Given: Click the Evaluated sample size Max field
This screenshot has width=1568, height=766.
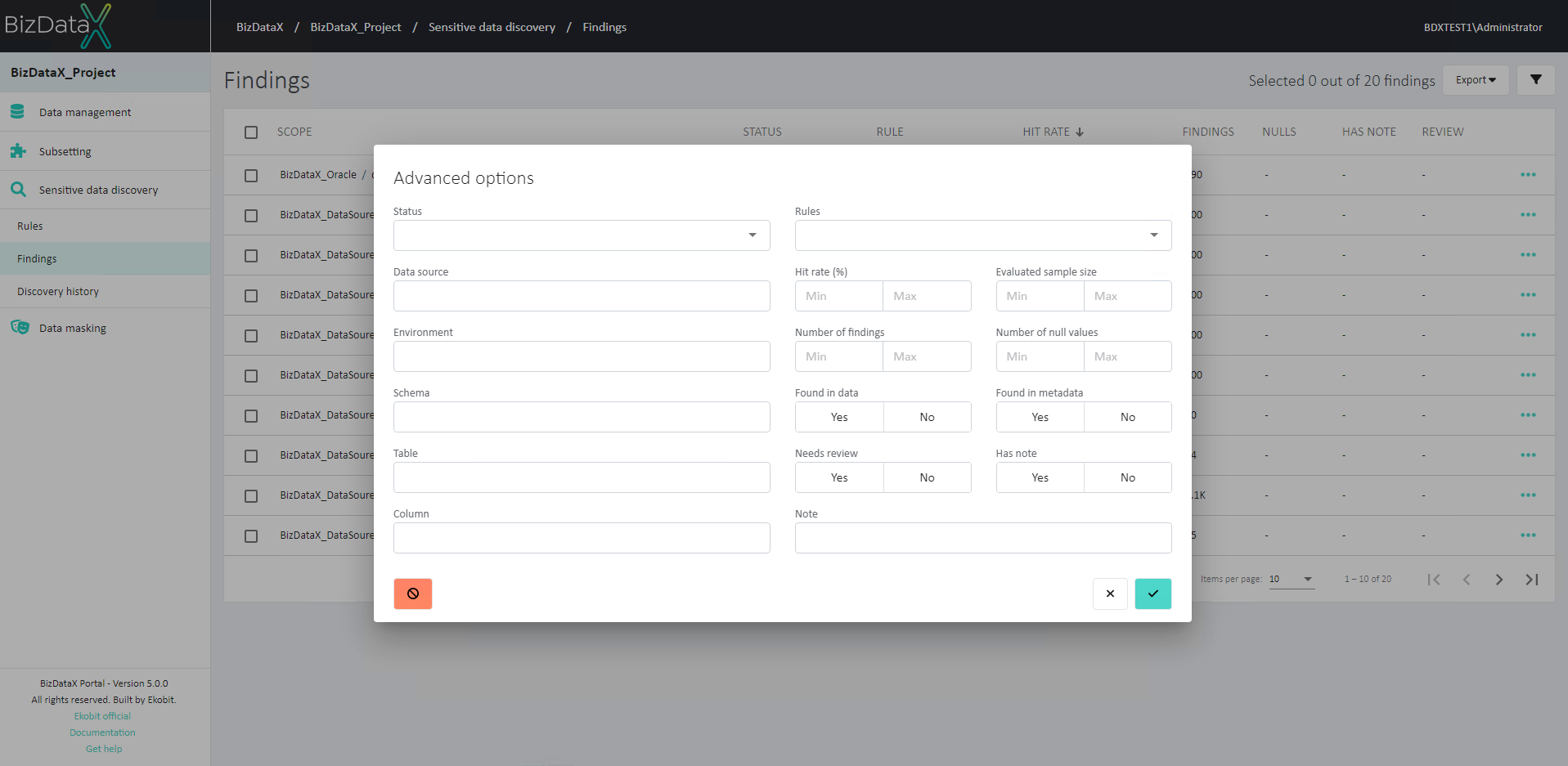Looking at the screenshot, I should coord(1128,296).
